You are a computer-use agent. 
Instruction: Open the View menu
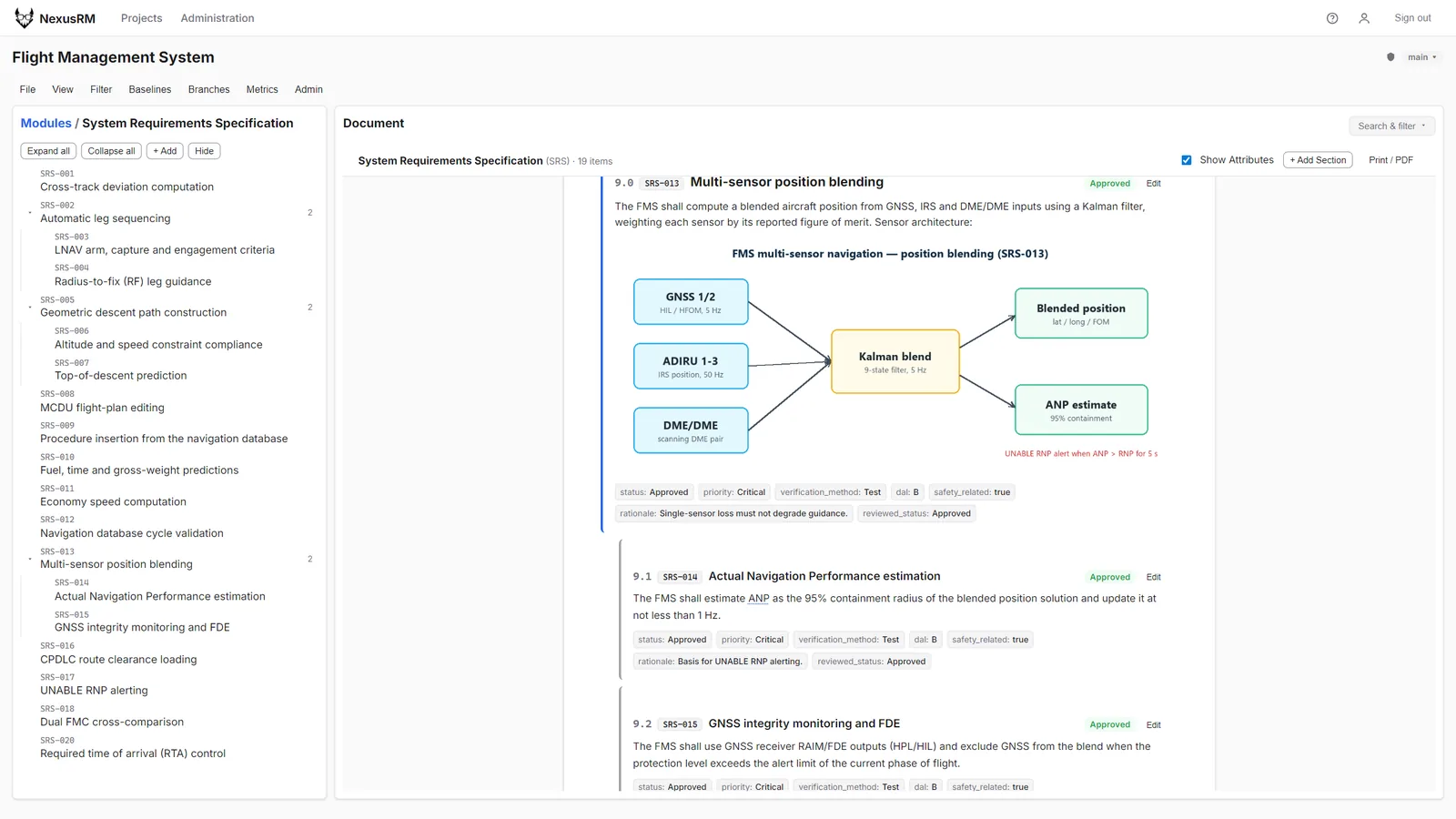[63, 89]
